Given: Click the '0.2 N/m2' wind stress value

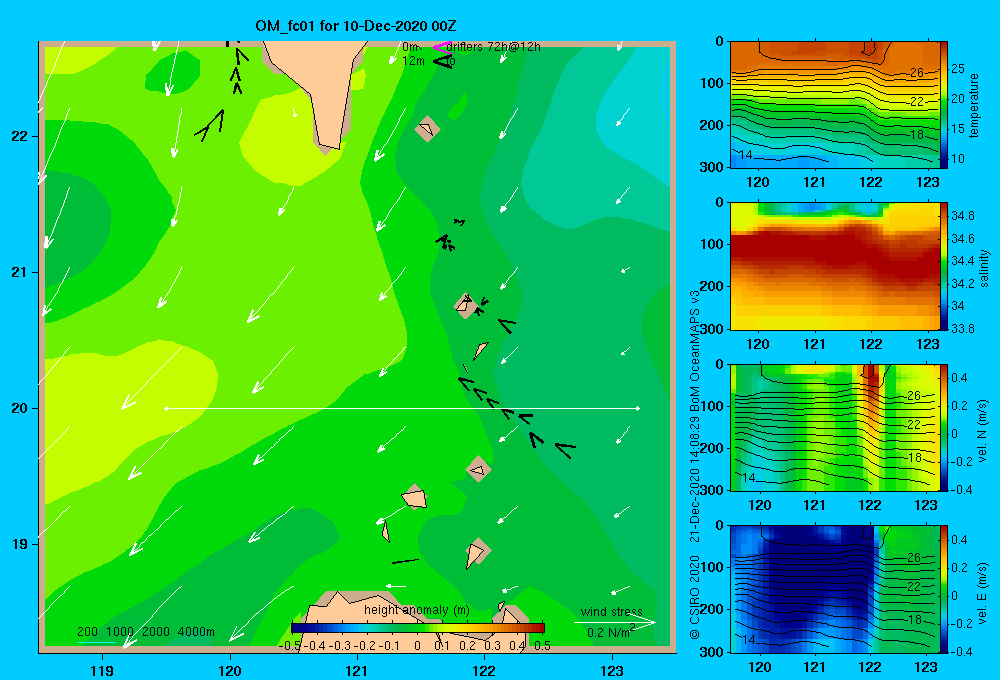Looking at the screenshot, I should coord(611,632).
